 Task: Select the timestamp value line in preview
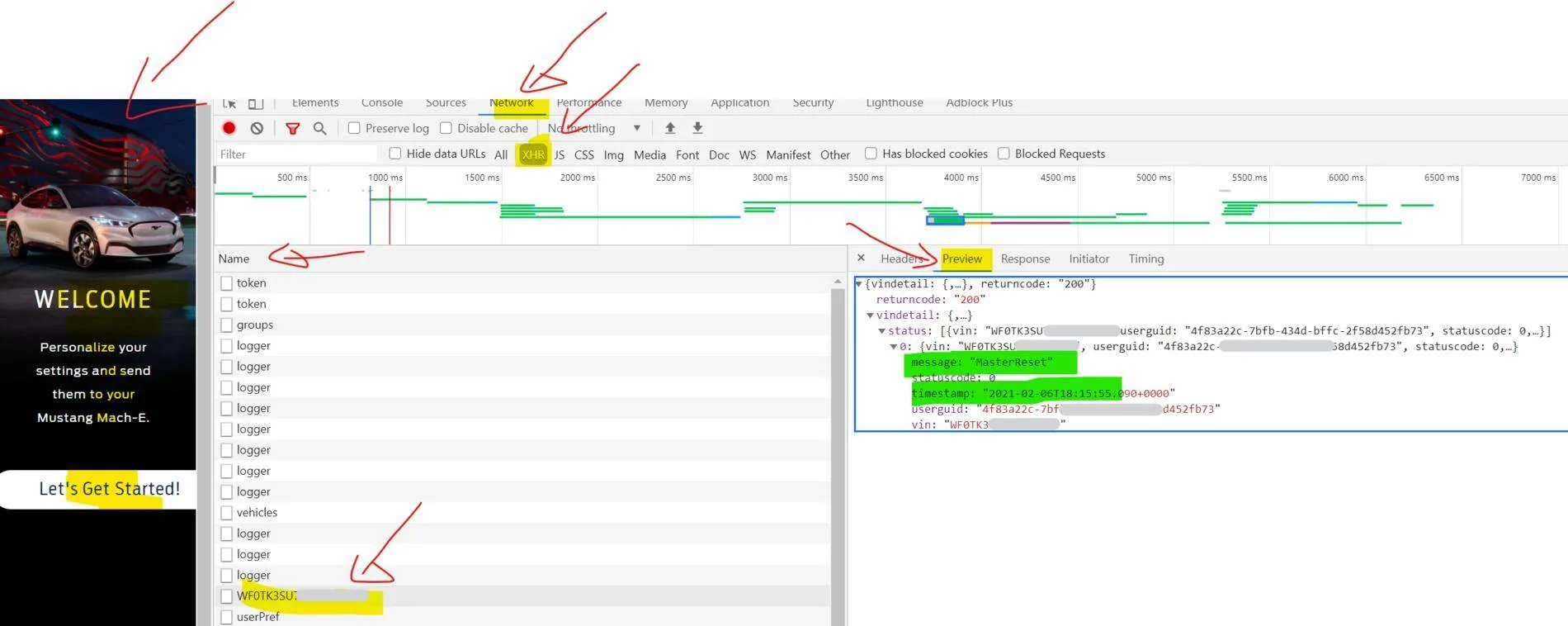(1043, 393)
